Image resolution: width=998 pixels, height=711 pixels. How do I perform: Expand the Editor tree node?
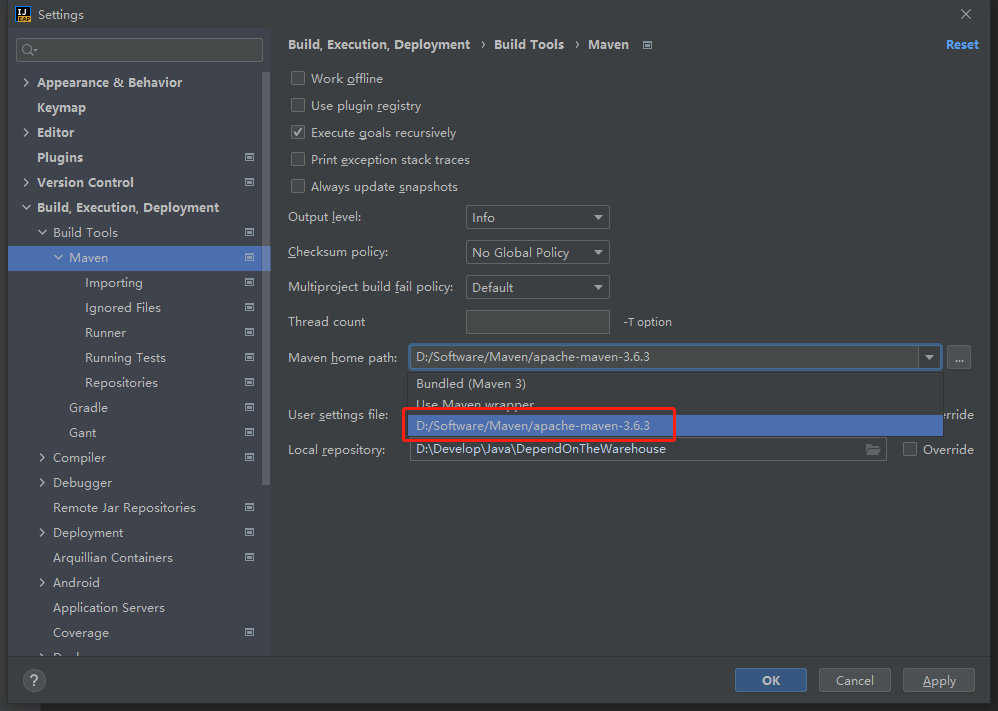coord(26,132)
